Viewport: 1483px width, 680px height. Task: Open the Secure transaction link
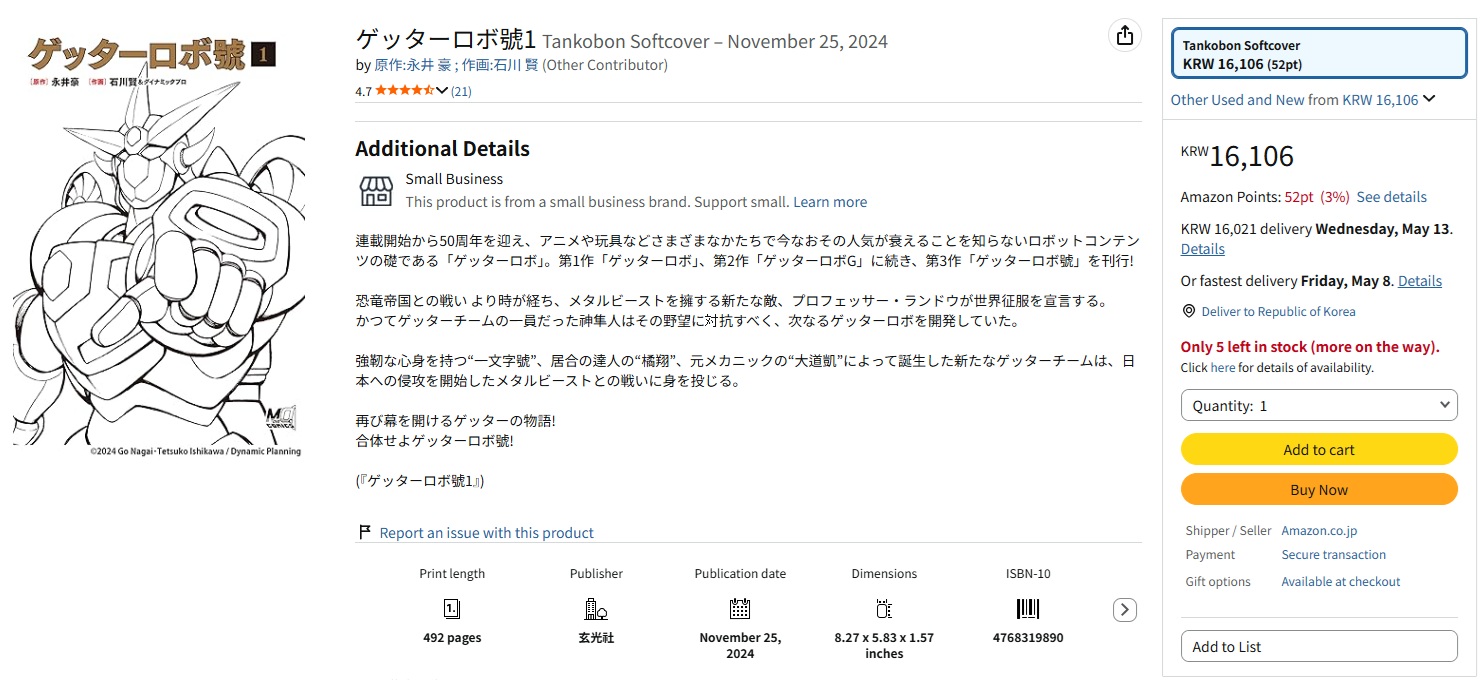[x=1334, y=554]
